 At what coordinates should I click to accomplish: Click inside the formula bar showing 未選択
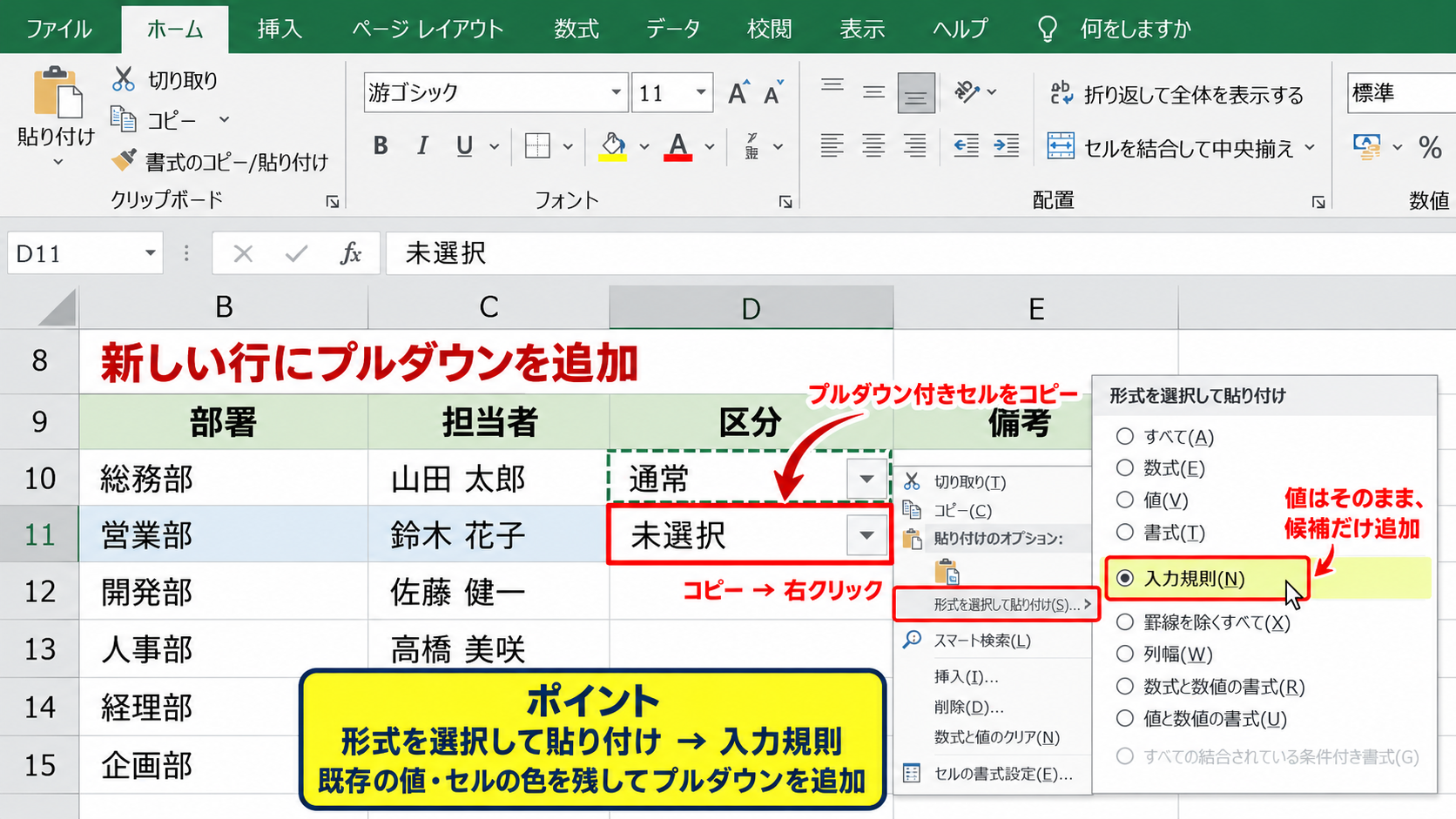click(x=920, y=253)
